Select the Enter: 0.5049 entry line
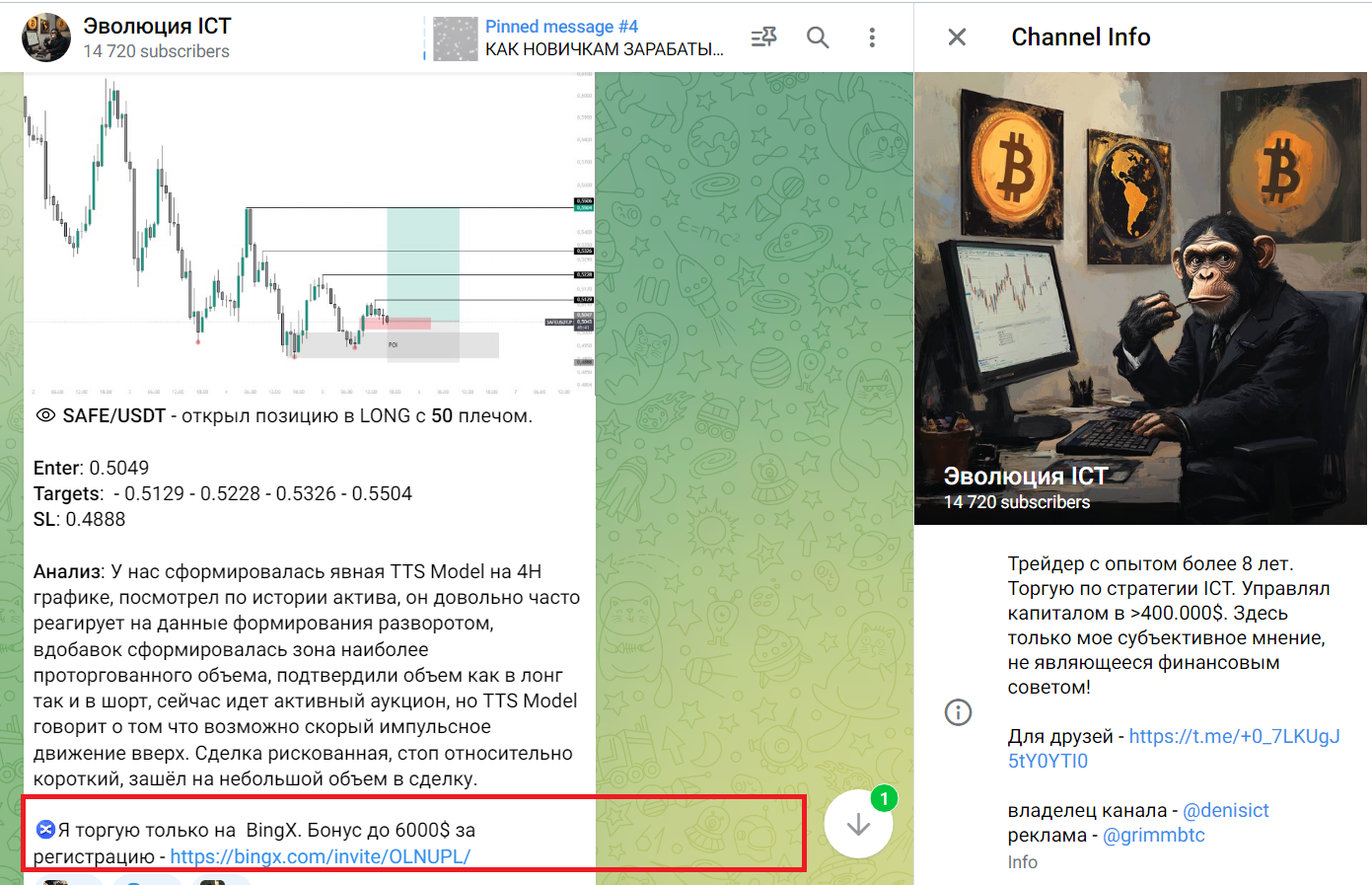1372x885 pixels. pos(92,468)
